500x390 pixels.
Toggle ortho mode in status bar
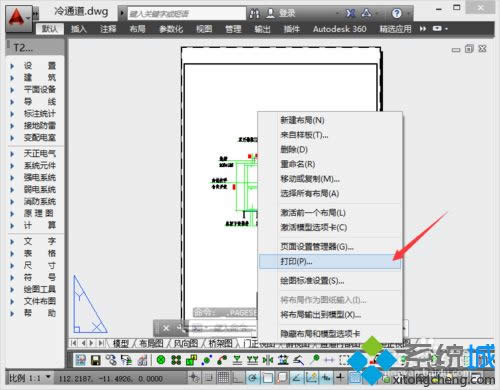pos(238,378)
